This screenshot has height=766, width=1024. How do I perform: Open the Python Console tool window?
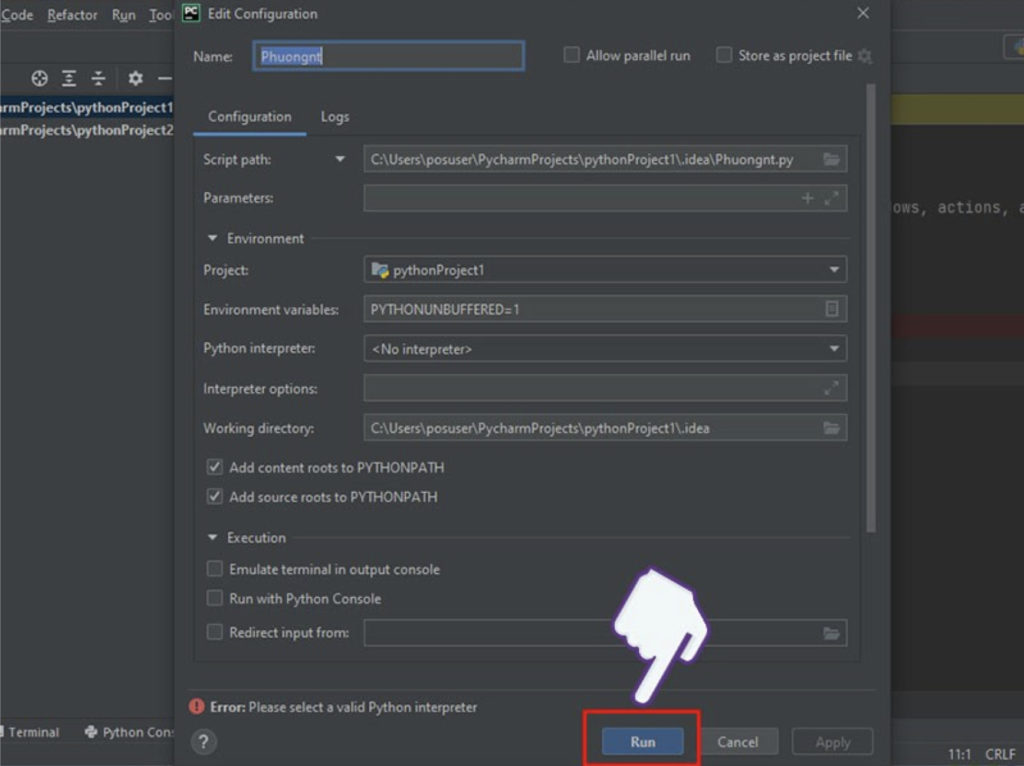(129, 732)
